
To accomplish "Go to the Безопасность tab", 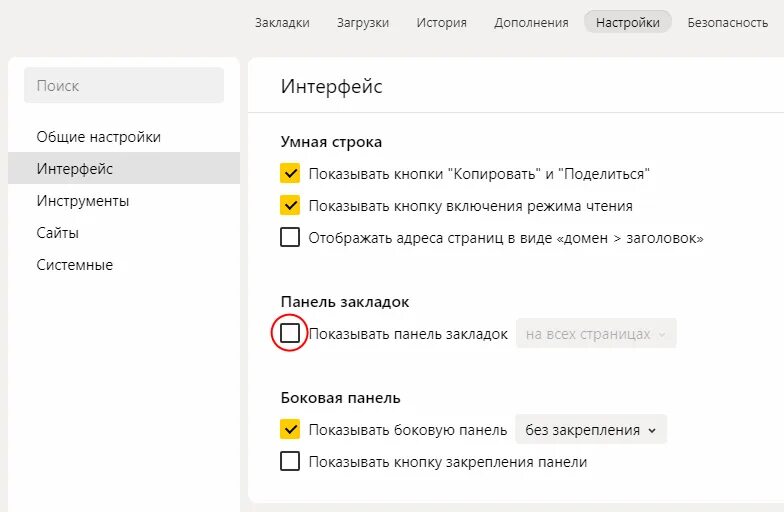I will pyautogui.click(x=728, y=22).
